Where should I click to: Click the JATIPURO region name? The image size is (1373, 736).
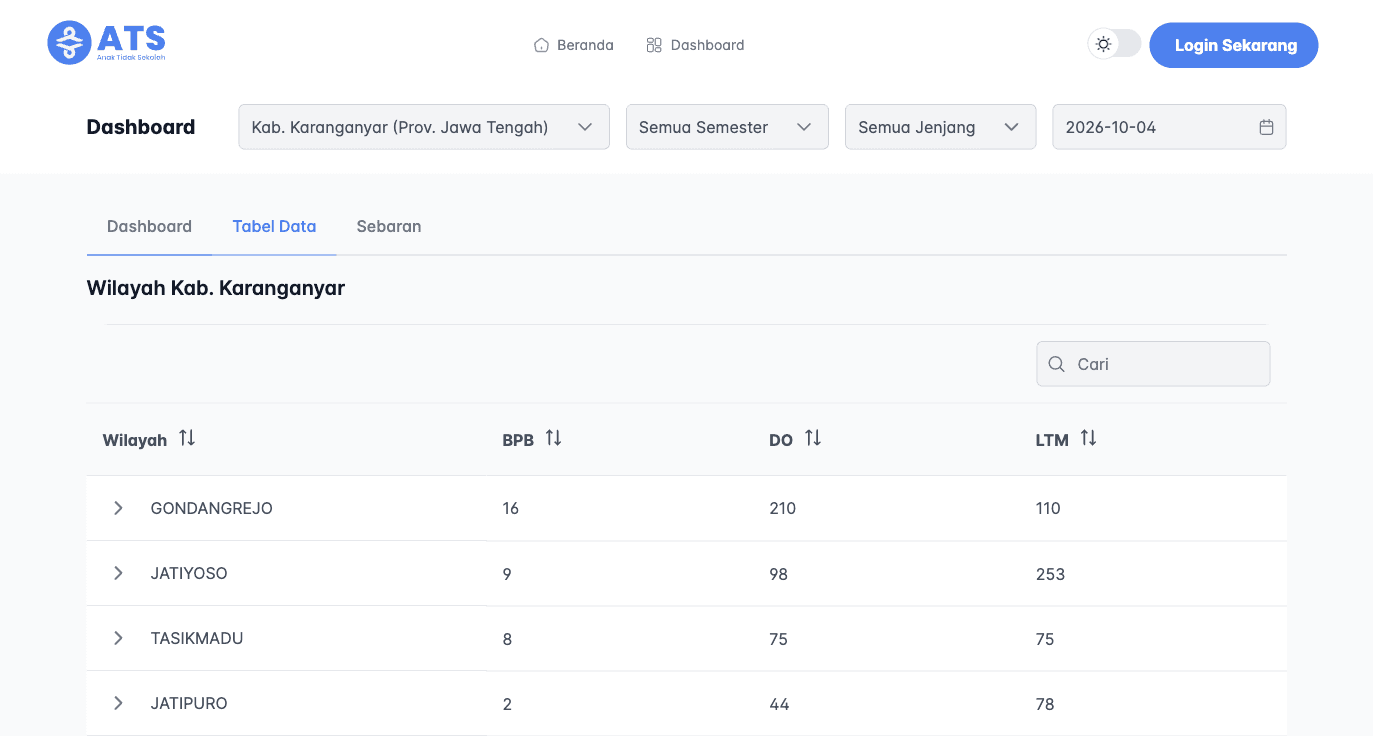click(189, 703)
